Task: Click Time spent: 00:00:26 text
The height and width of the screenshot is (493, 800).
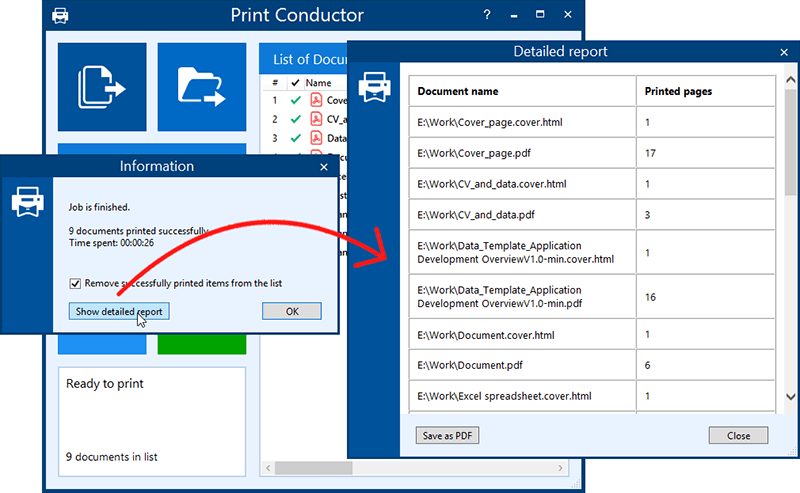Action: 111,243
